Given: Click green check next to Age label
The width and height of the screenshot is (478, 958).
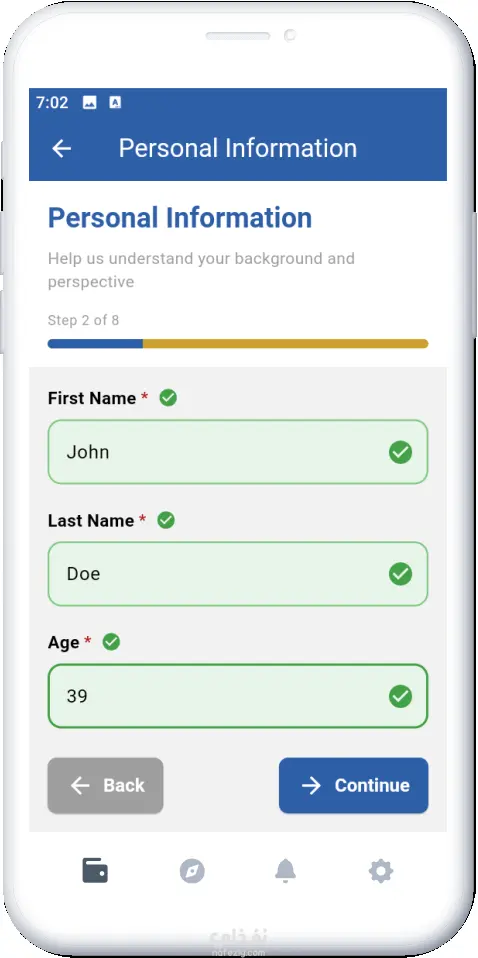Looking at the screenshot, I should tap(111, 642).
